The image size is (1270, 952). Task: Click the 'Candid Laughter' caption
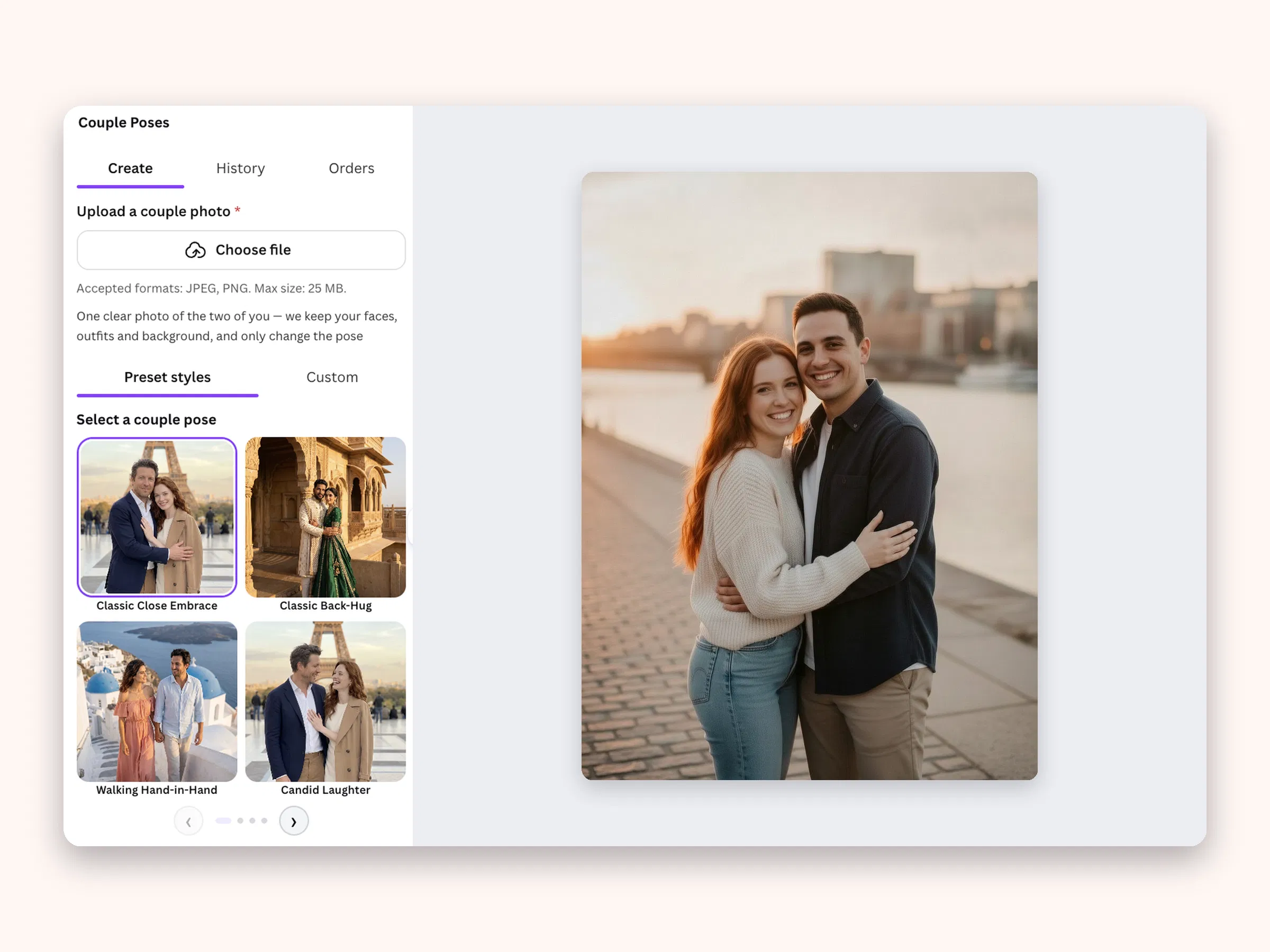(x=325, y=790)
